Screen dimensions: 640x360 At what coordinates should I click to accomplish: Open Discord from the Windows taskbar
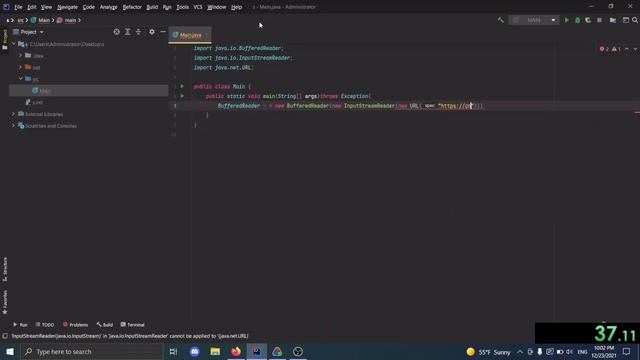click(195, 351)
